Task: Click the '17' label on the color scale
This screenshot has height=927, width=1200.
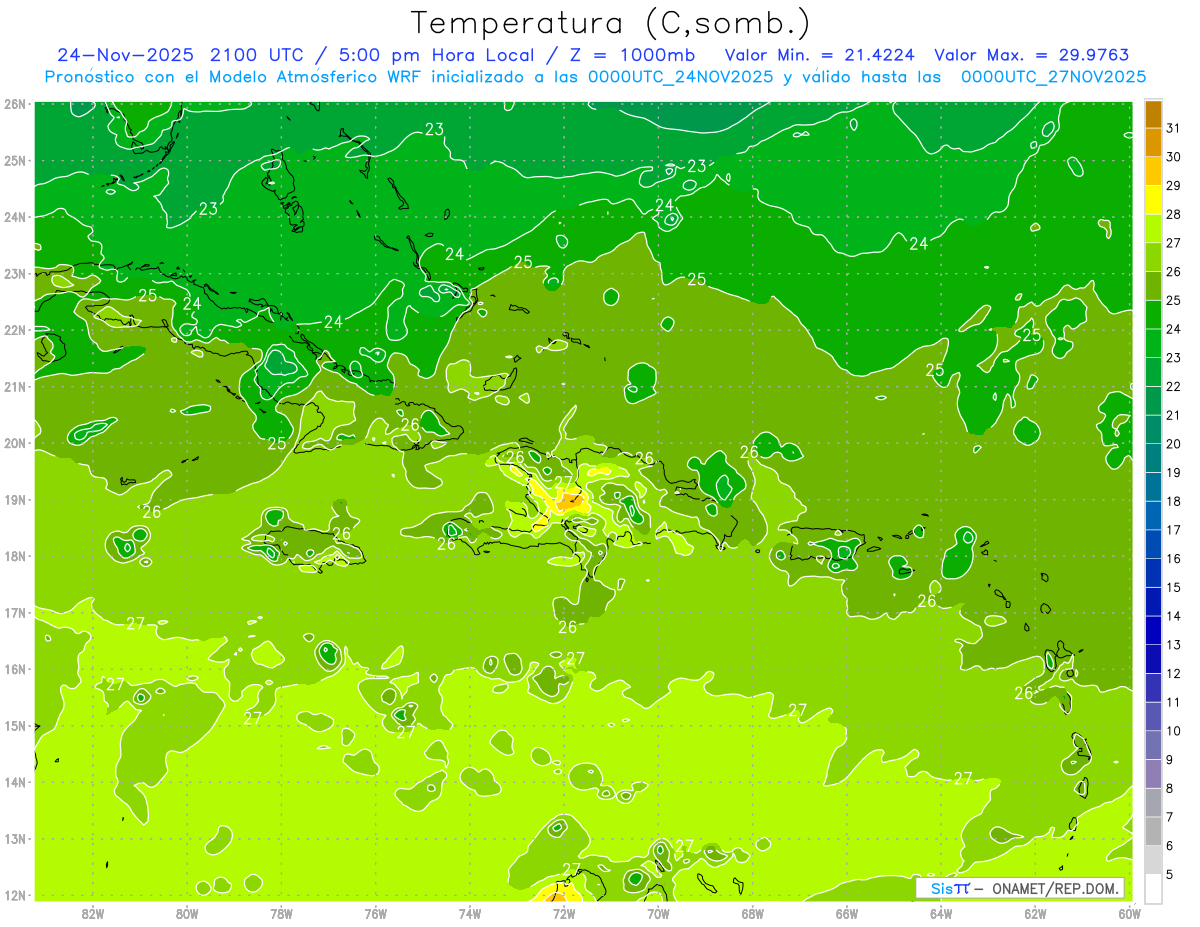Action: point(1173,530)
